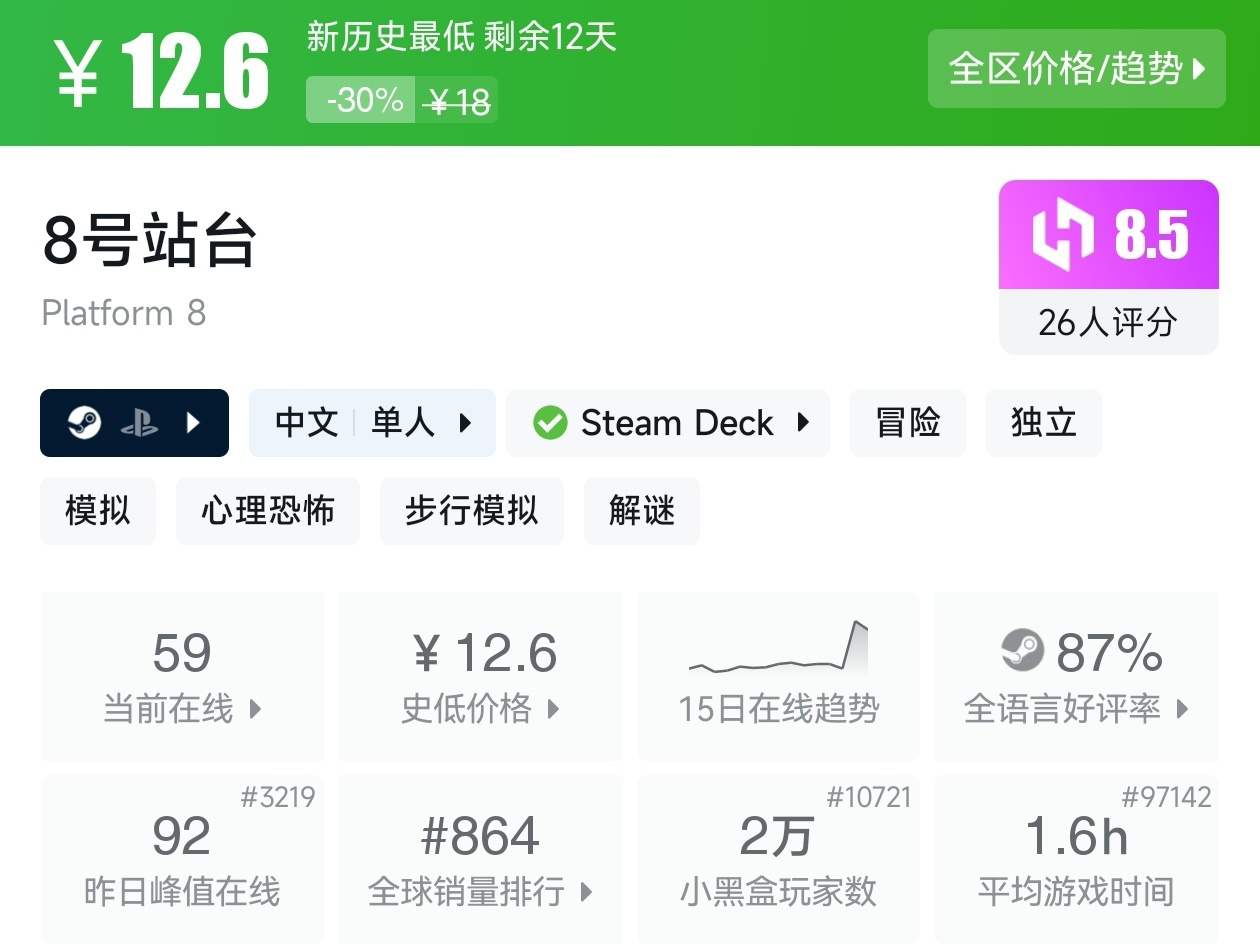1260x947 pixels.
Task: Open 全区价格/趋势 regional price trends
Action: [x=1076, y=69]
